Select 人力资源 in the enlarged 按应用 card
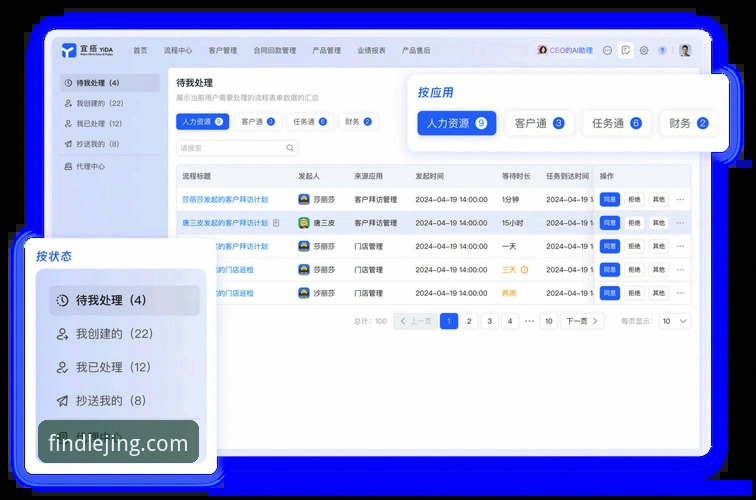The image size is (756, 500). click(457, 123)
